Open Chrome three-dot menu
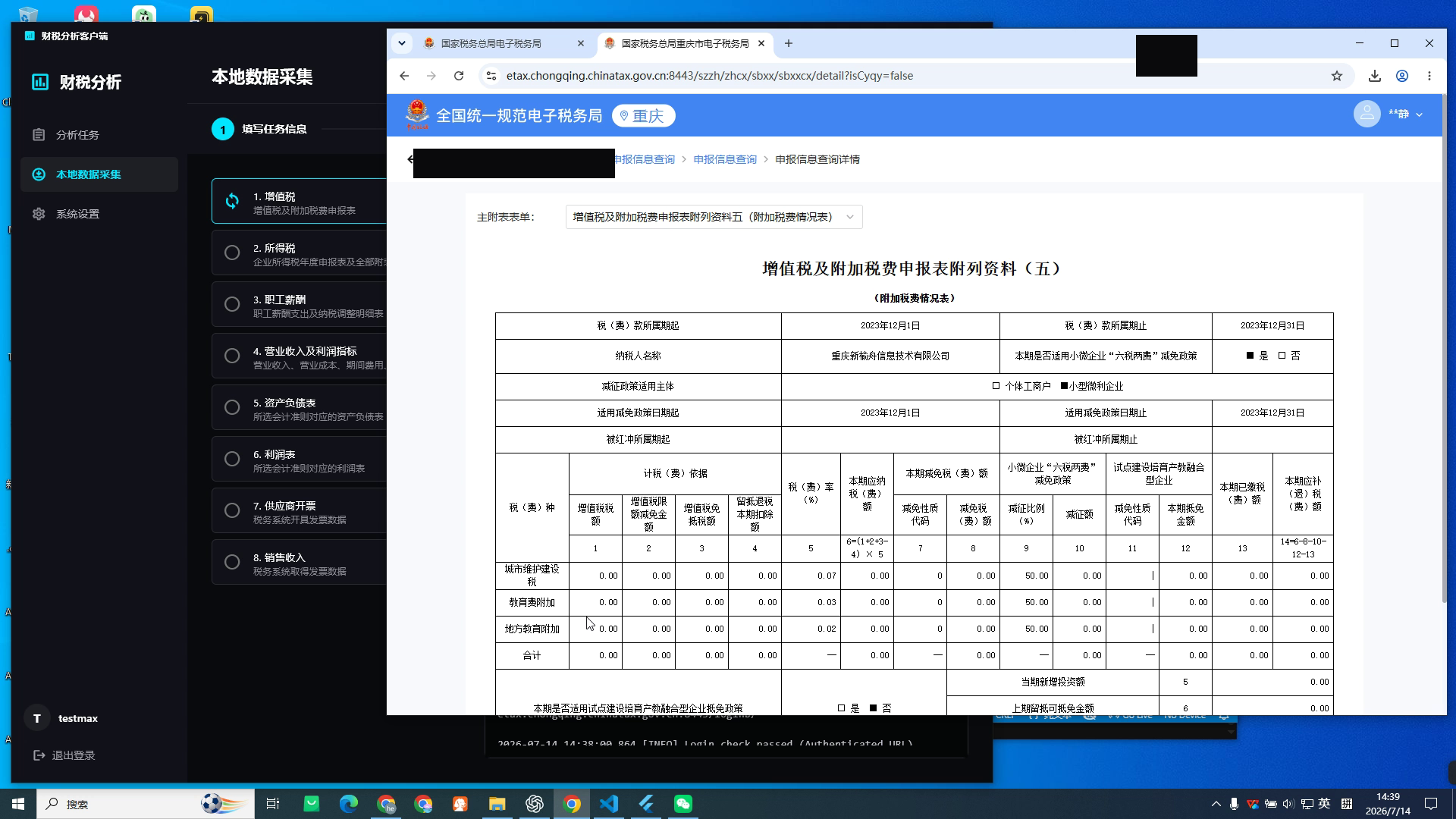 click(x=1429, y=76)
